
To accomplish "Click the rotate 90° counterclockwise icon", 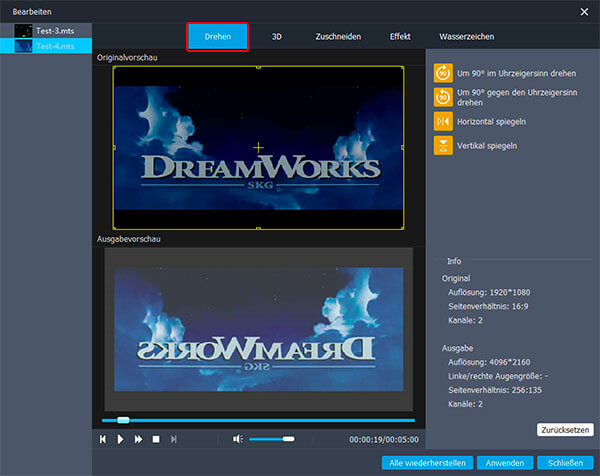I will coord(443,97).
